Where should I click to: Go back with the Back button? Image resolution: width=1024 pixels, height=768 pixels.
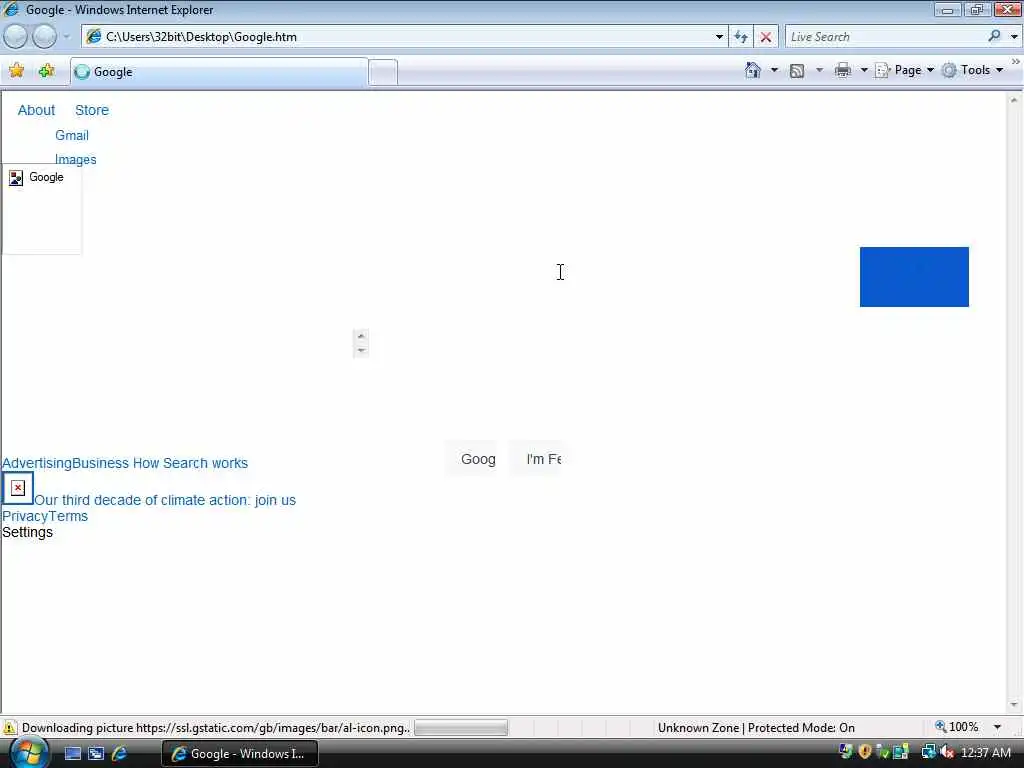click(x=16, y=37)
